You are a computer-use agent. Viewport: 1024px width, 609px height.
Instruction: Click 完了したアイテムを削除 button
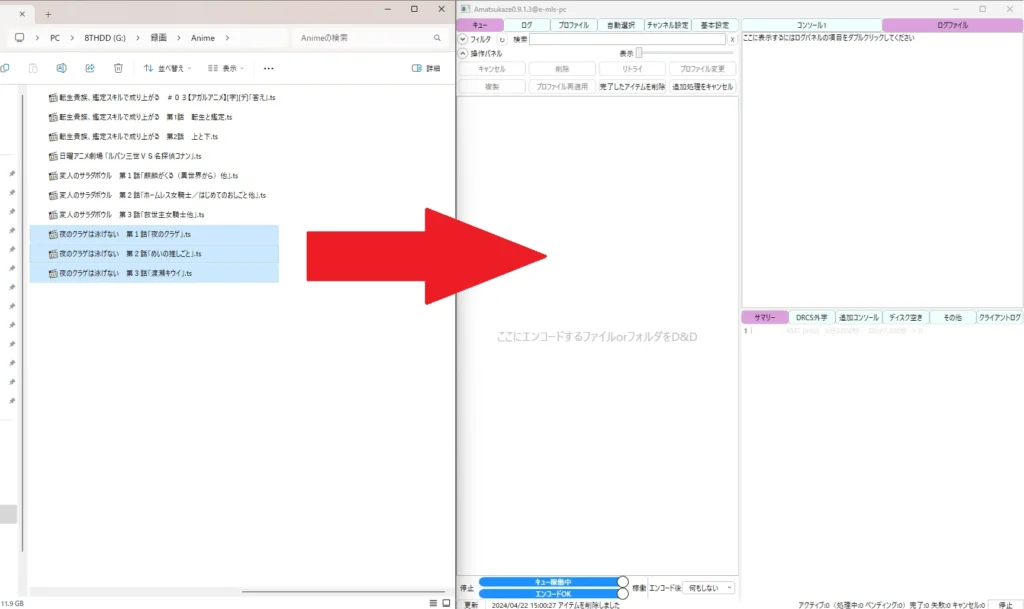[632, 87]
